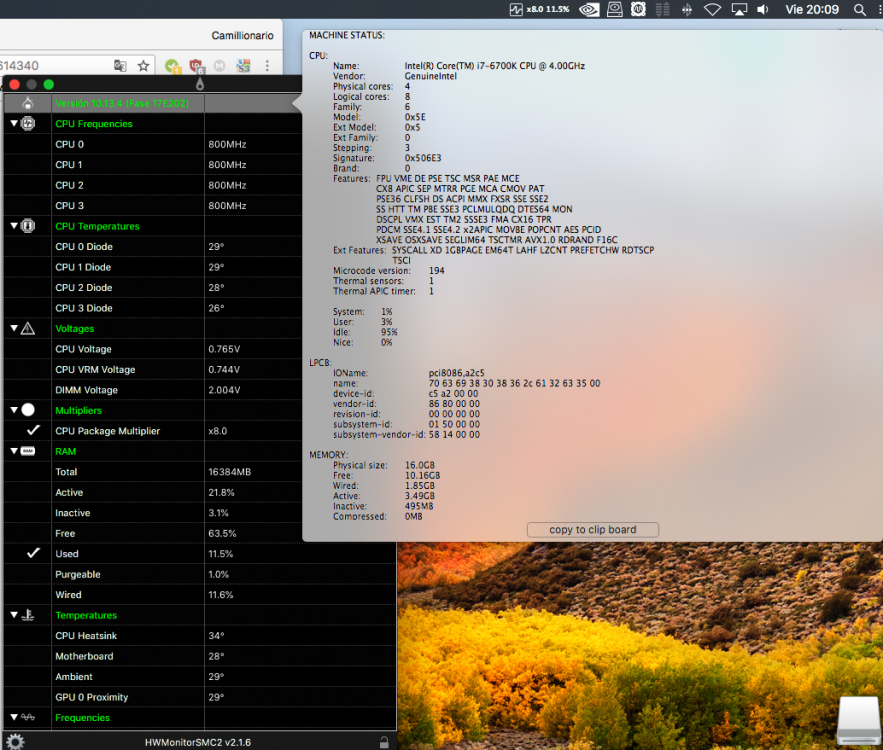The image size is (883, 750).
Task: Select the CPU 0 frequency row
Action: point(153,144)
